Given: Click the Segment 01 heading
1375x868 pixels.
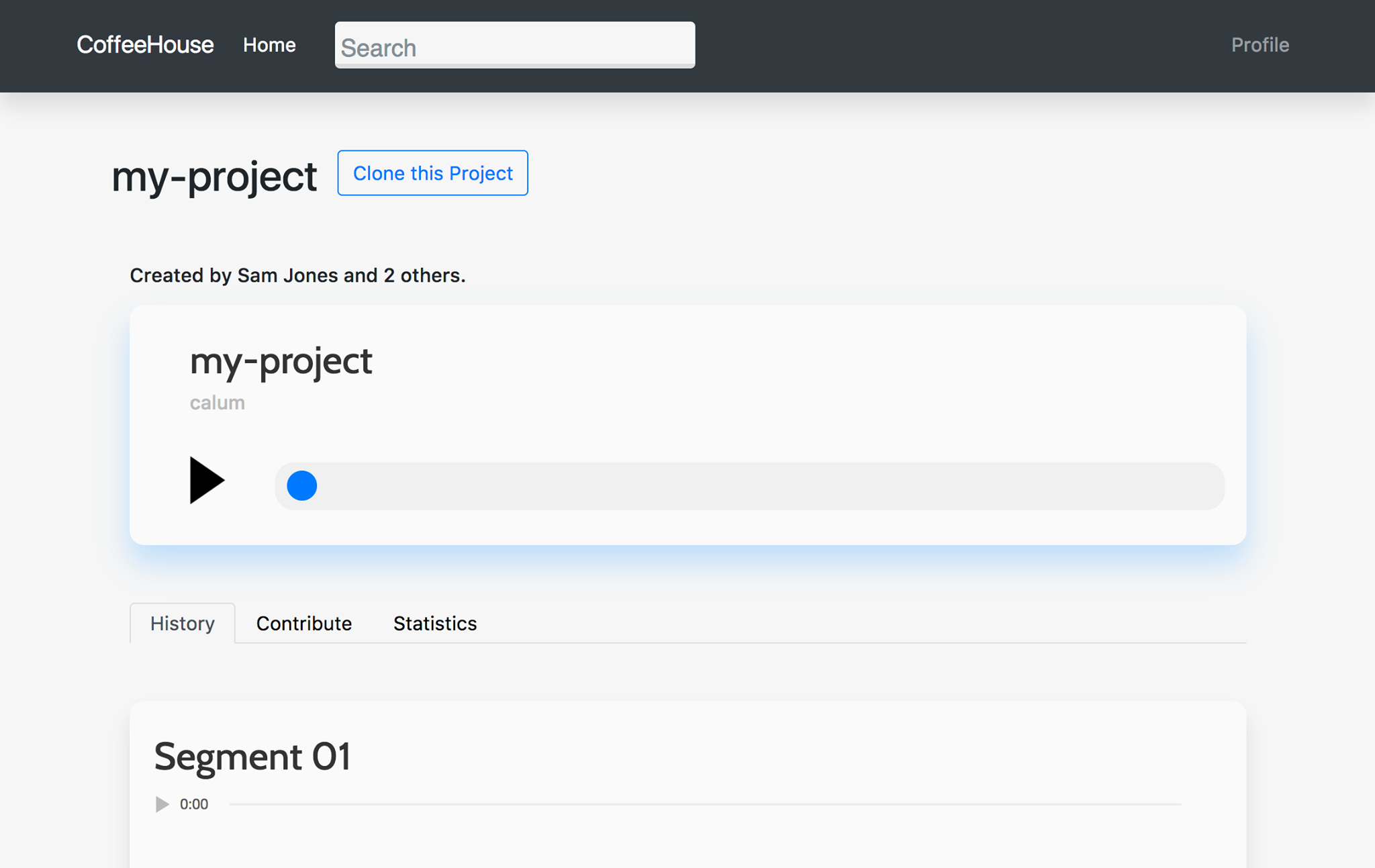Looking at the screenshot, I should pos(252,757).
